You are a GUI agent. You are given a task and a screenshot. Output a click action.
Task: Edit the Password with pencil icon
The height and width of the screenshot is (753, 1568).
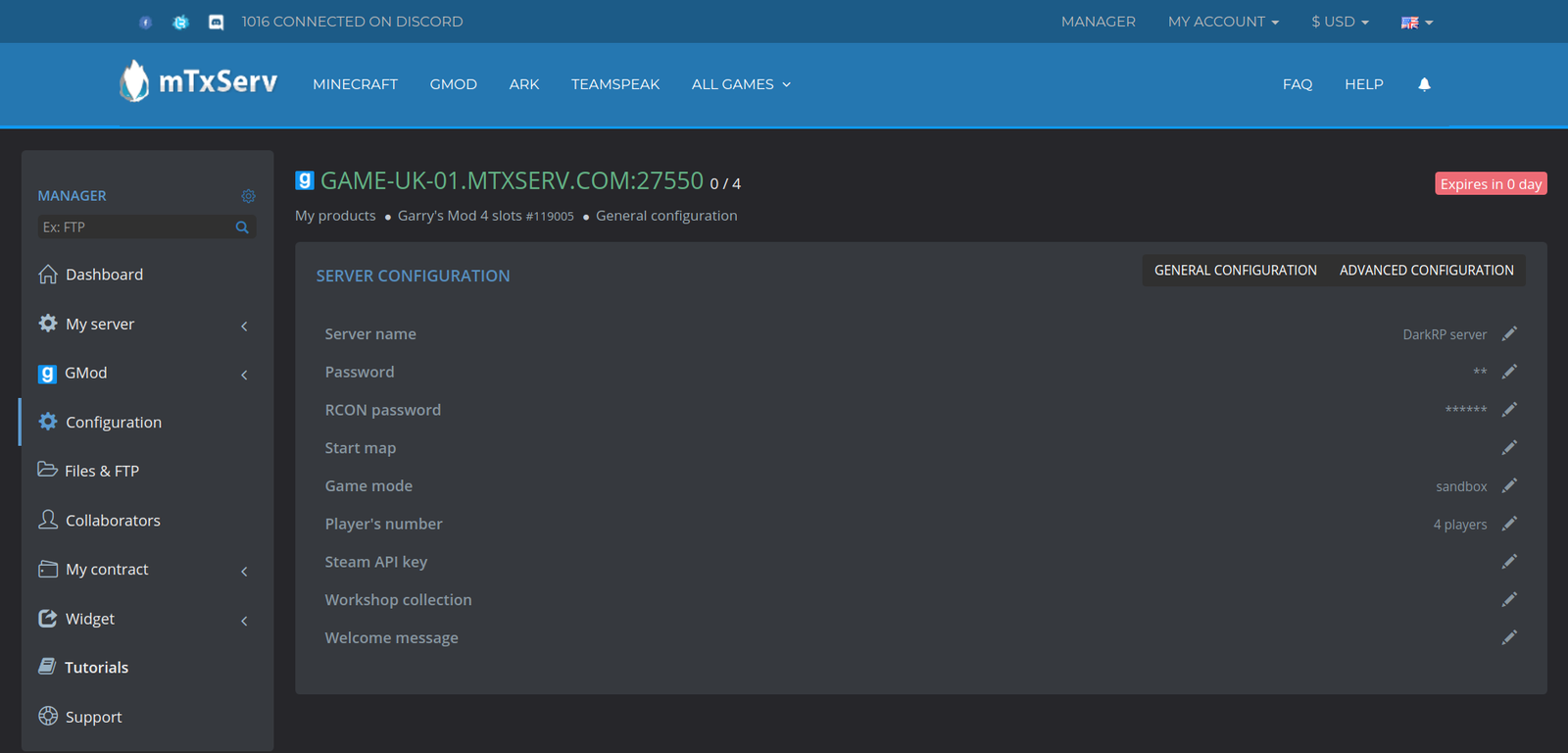(1509, 372)
